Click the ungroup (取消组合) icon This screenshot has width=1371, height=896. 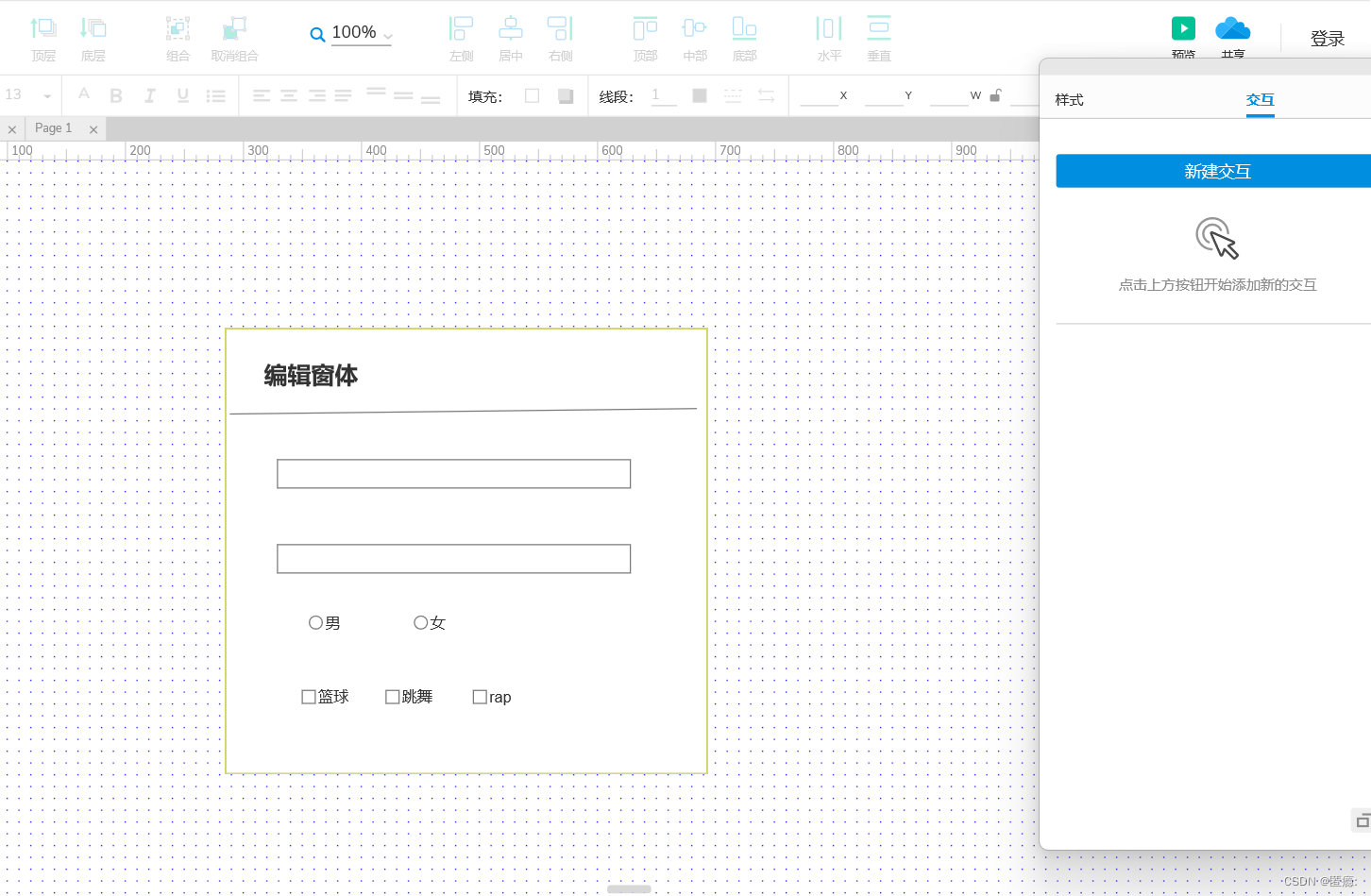pyautogui.click(x=234, y=28)
